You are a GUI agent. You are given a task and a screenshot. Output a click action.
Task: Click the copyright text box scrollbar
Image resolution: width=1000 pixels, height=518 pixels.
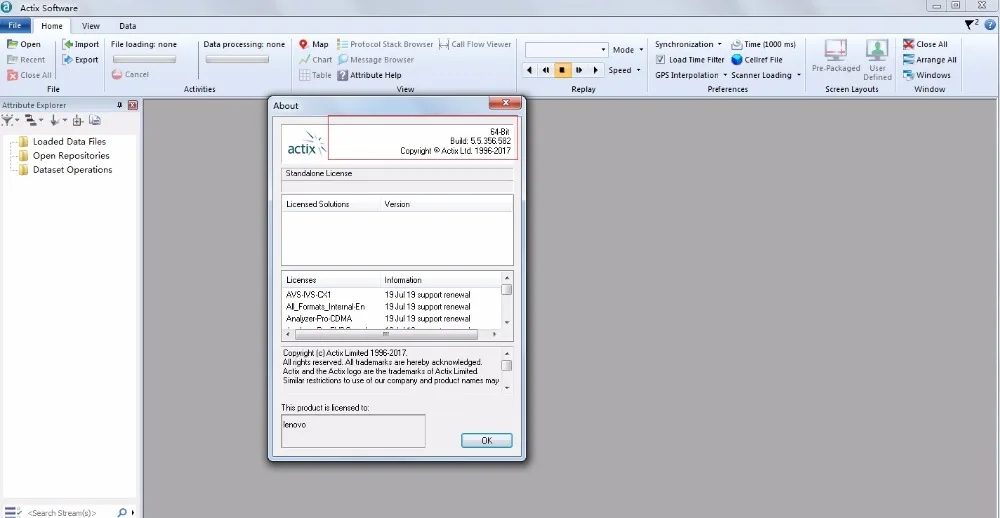point(506,369)
